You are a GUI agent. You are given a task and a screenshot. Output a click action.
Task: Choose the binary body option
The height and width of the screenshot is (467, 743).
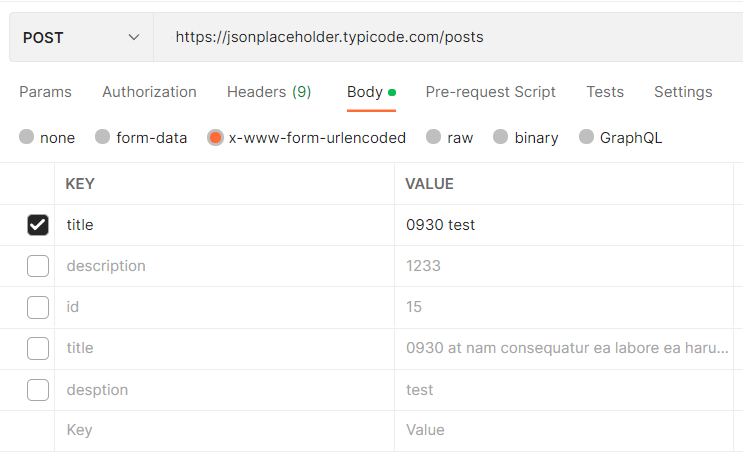pyautogui.click(x=501, y=137)
